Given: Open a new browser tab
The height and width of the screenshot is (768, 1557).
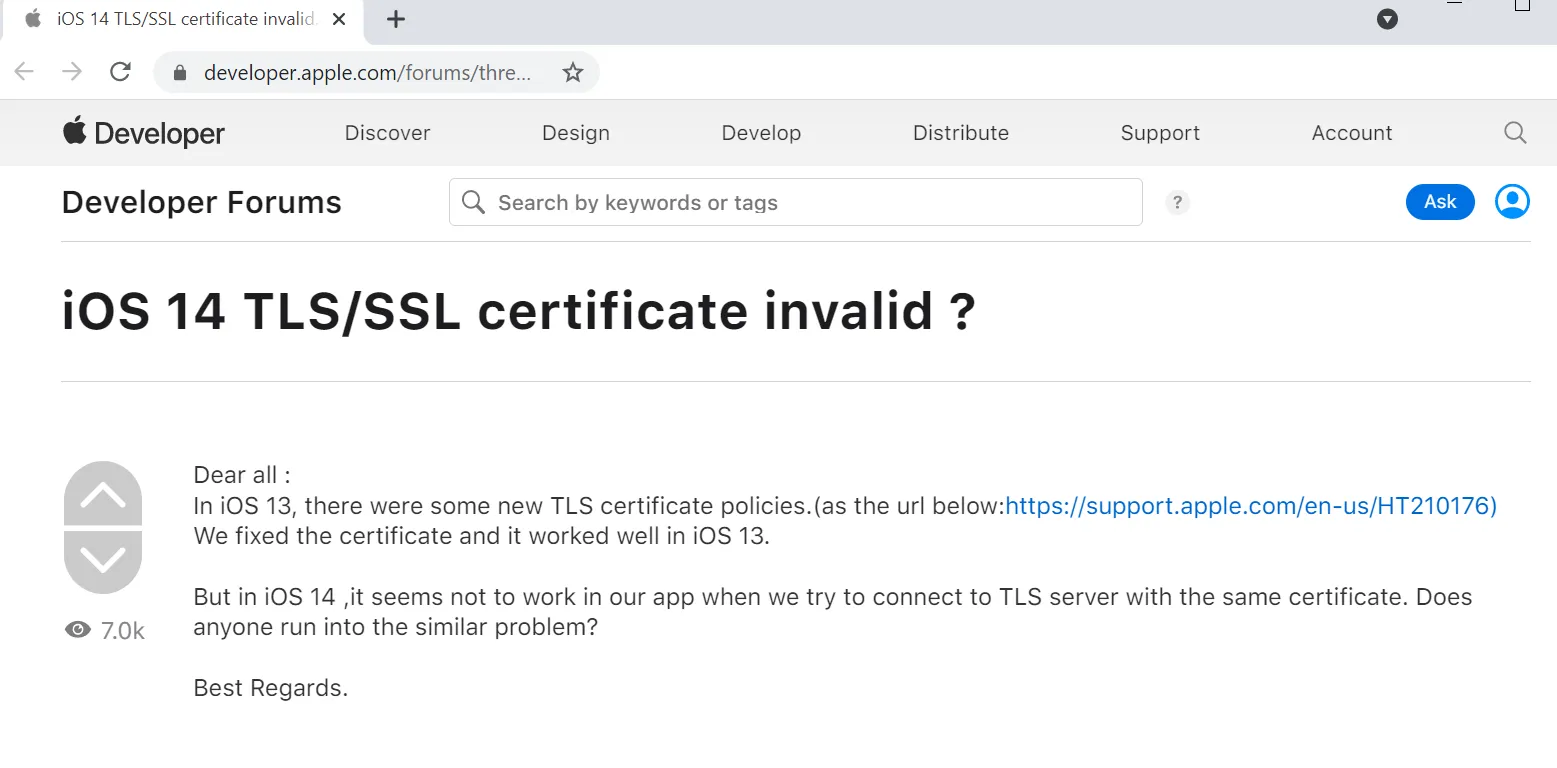Looking at the screenshot, I should pos(396,19).
